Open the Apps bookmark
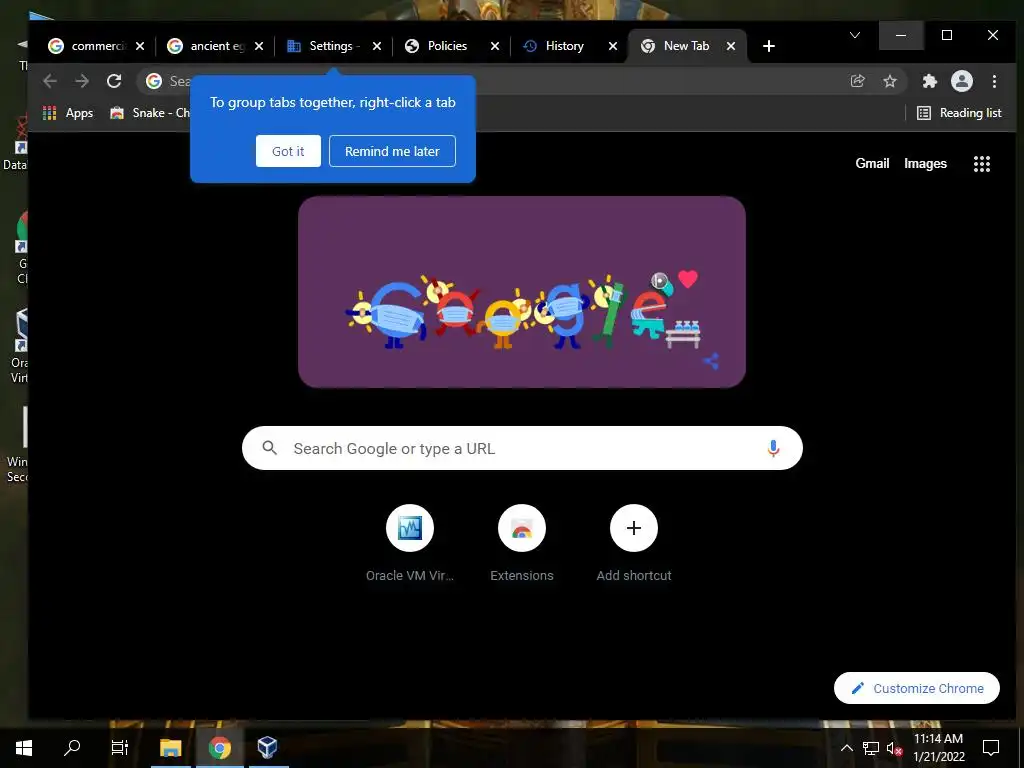 click(68, 113)
